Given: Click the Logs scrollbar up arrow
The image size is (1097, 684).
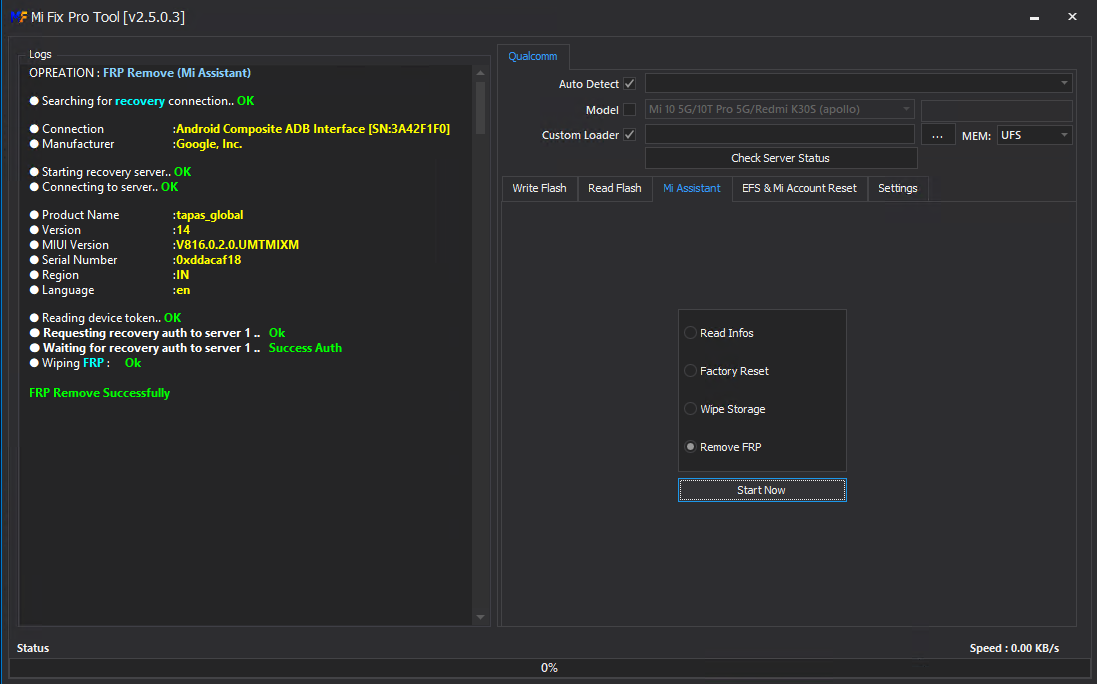Looking at the screenshot, I should click(x=480, y=73).
